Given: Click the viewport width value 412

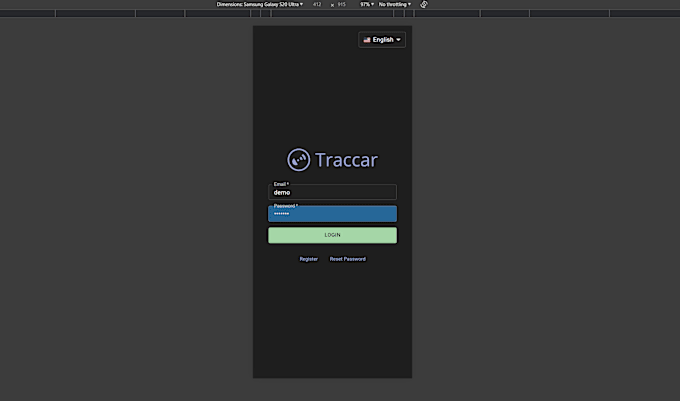Looking at the screenshot, I should pyautogui.click(x=317, y=4).
